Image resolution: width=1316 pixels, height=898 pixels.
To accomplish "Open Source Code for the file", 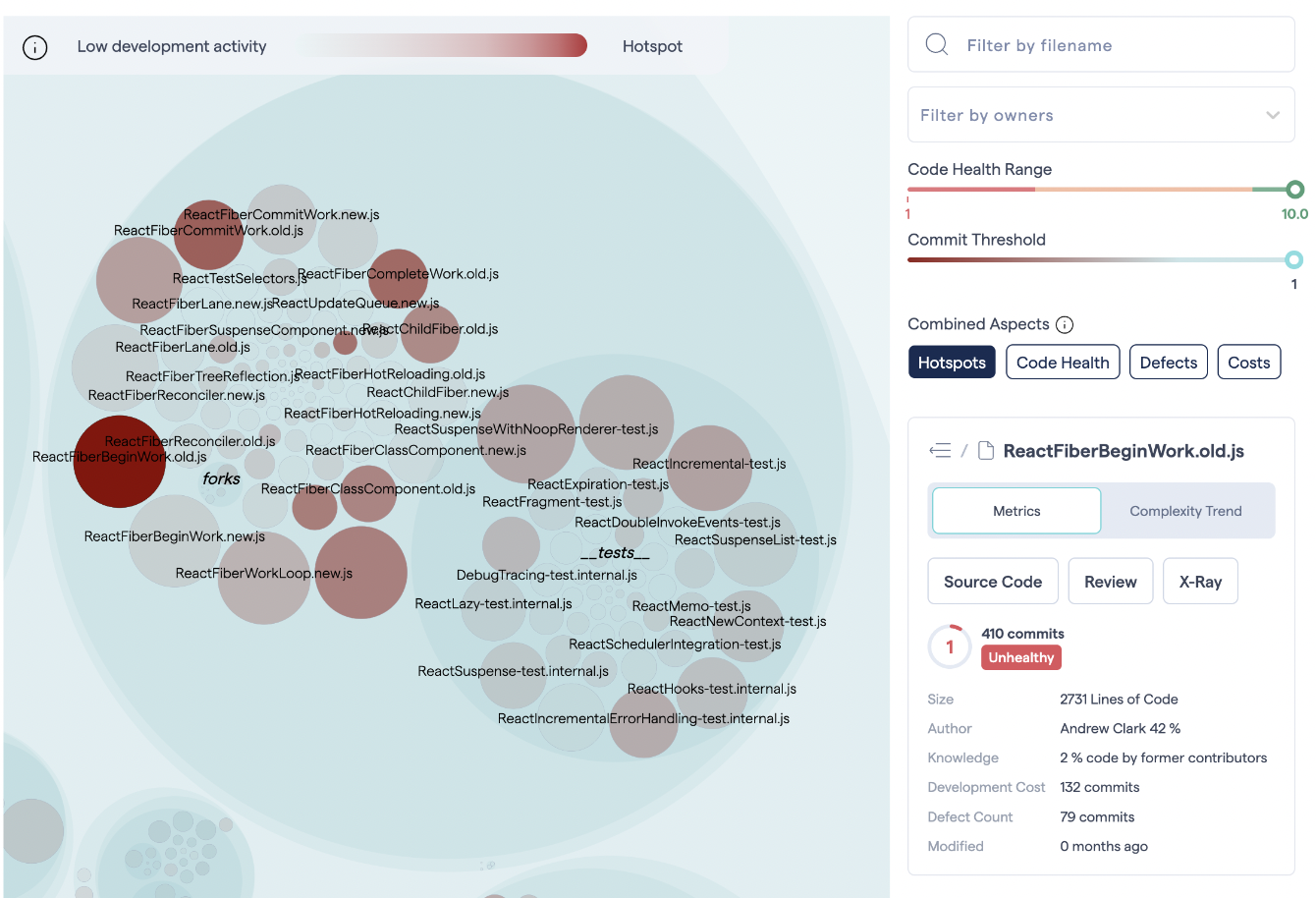I will (992, 582).
